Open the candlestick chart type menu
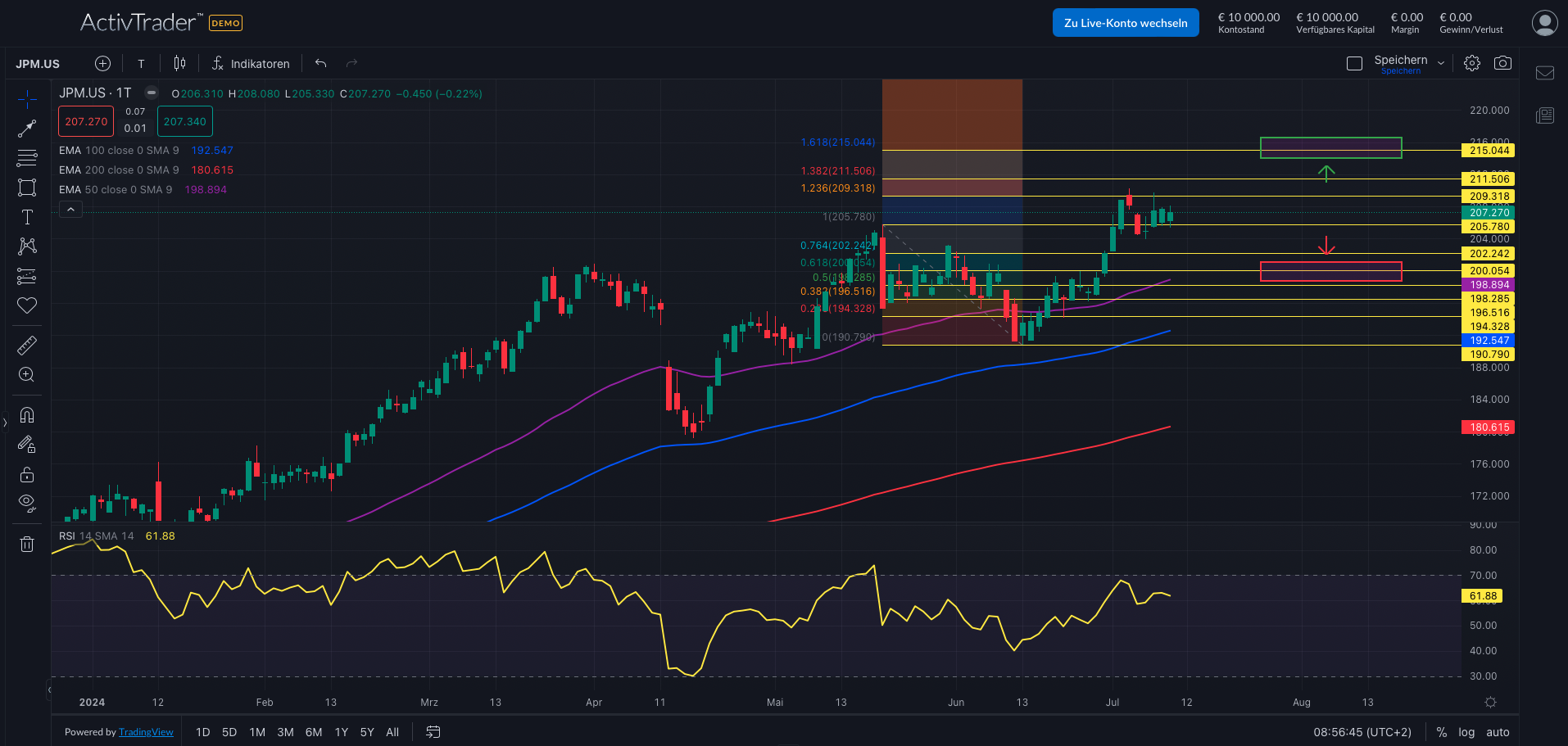The width and height of the screenshot is (1568, 746). point(179,64)
